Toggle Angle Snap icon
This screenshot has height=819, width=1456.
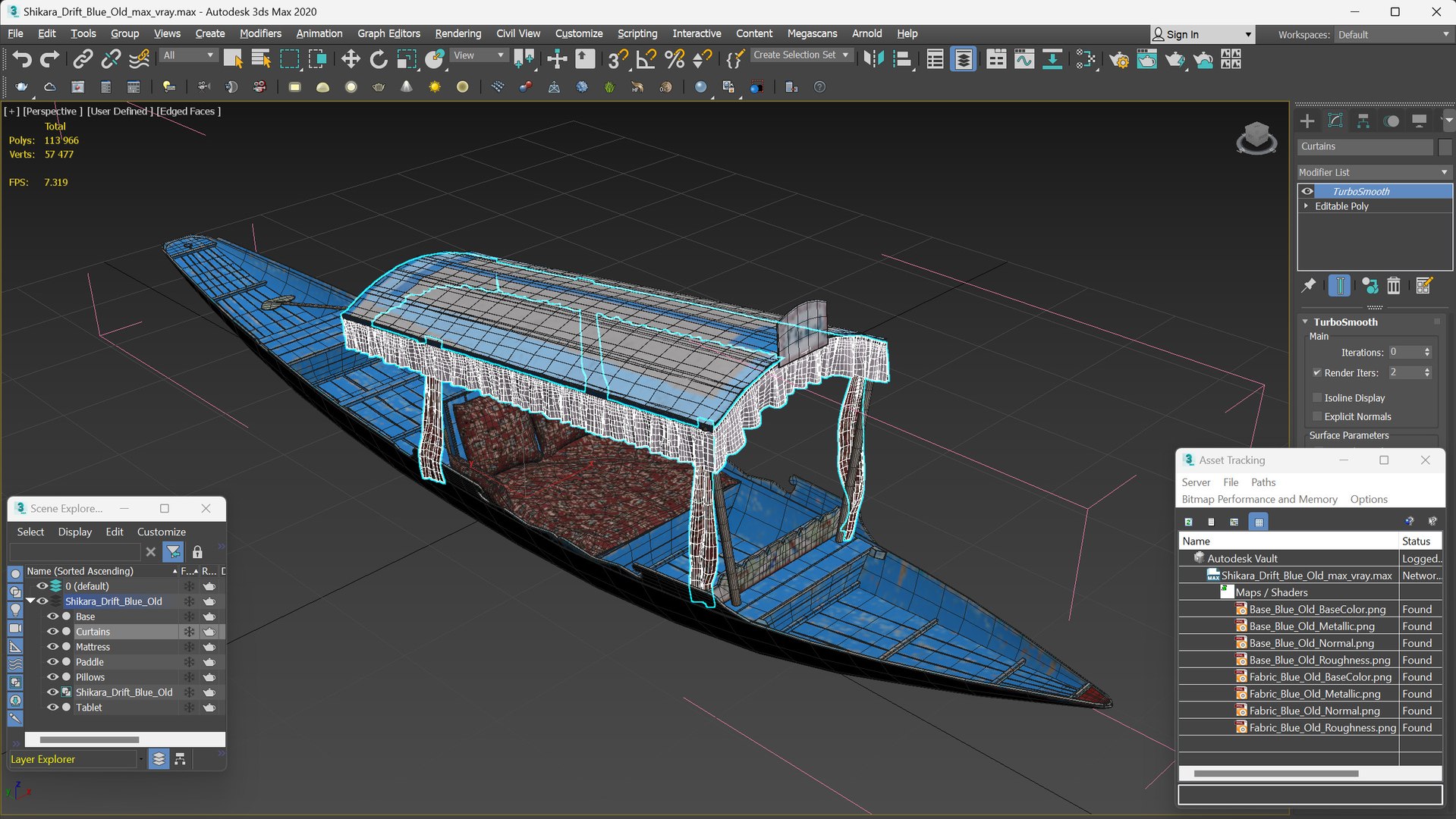[x=646, y=59]
